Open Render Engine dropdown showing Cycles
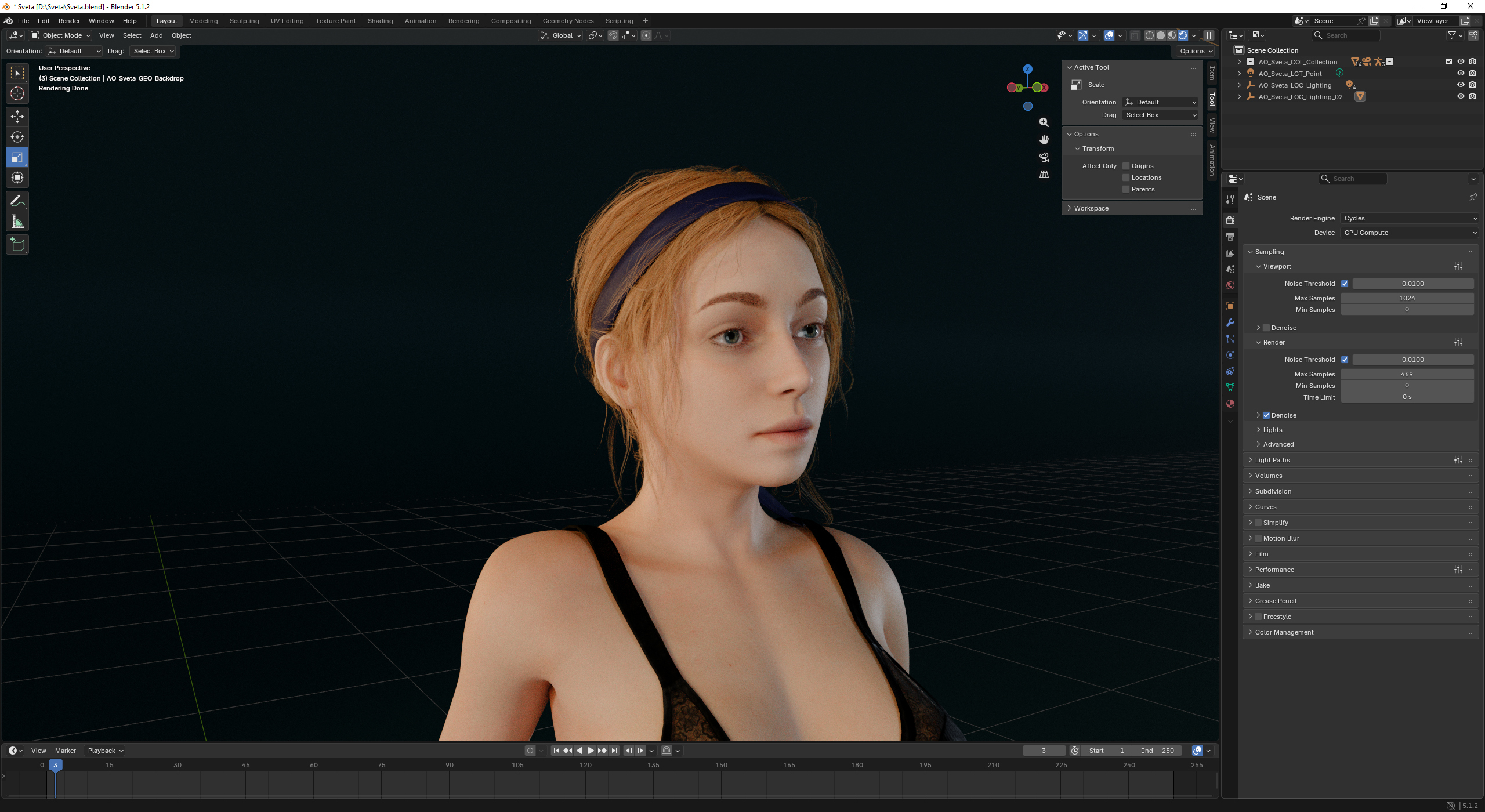This screenshot has height=812, width=1485. point(1410,218)
